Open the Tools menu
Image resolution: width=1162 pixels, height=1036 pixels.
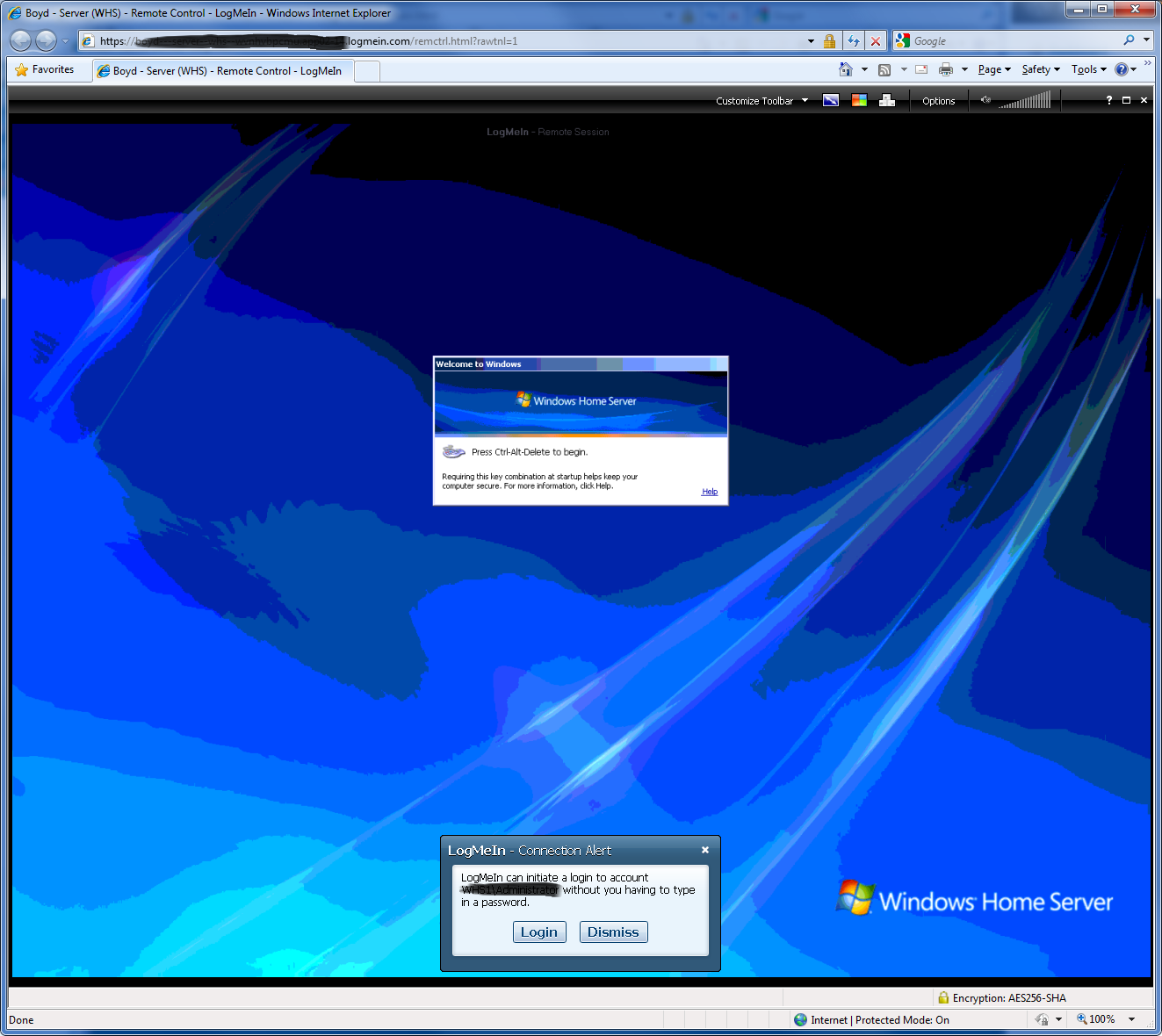(x=1088, y=69)
